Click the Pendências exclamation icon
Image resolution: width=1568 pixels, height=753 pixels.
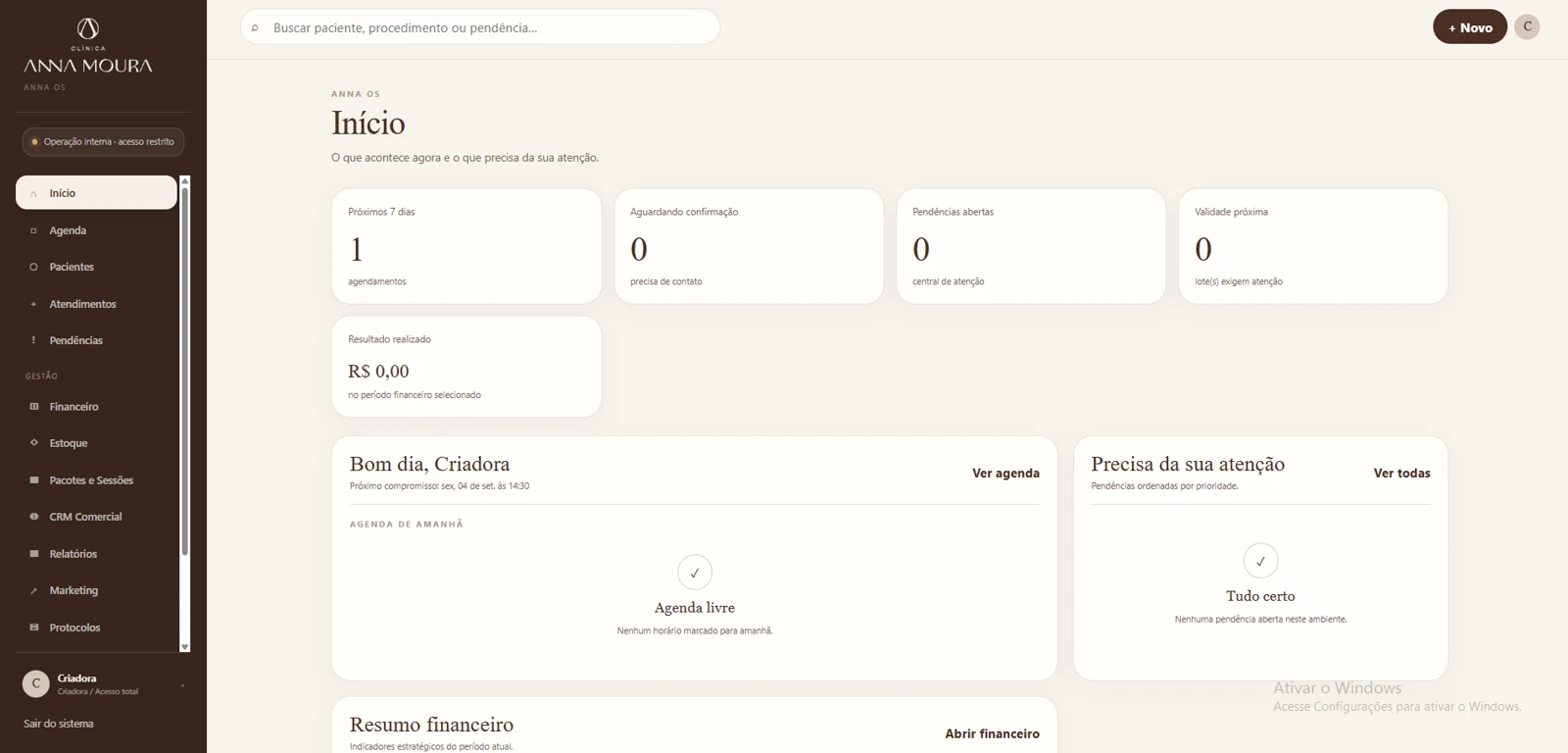33,340
